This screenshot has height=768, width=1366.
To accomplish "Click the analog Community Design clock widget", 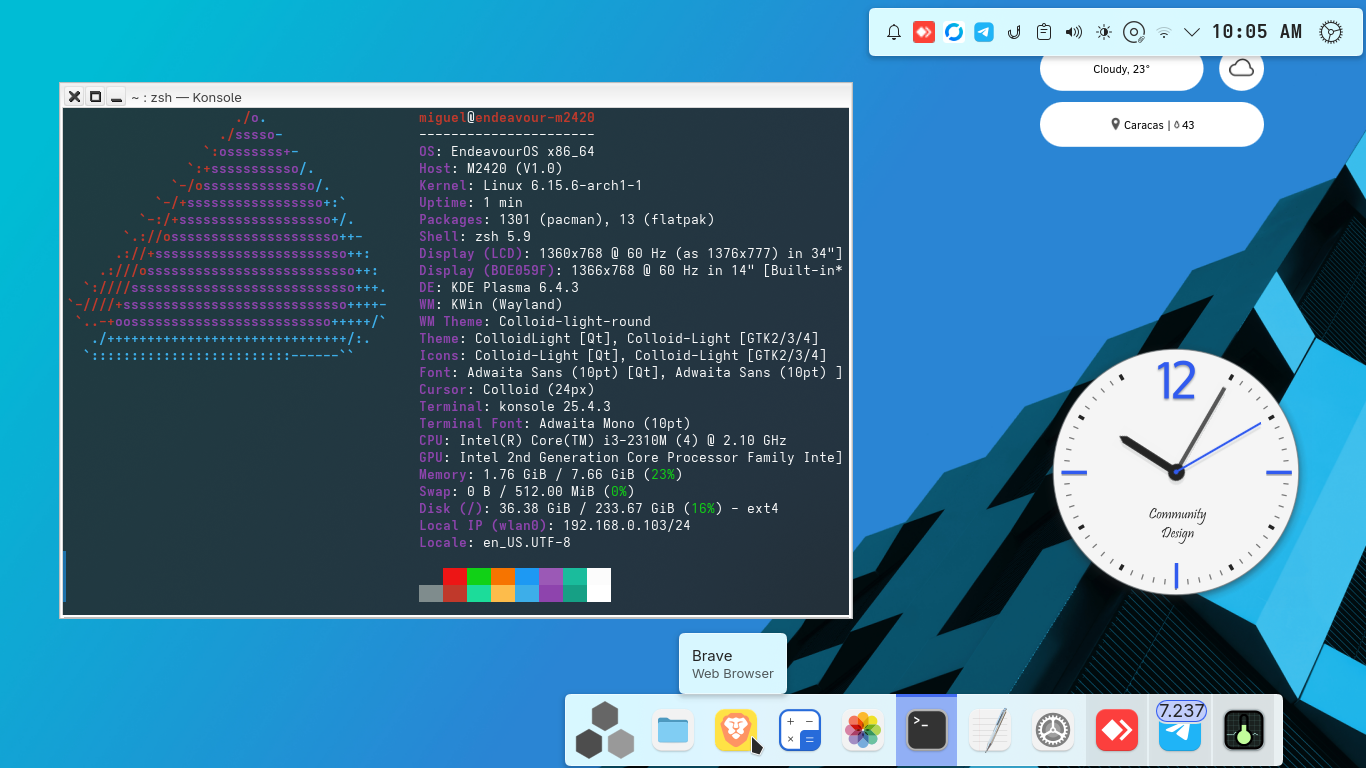I will [1176, 471].
